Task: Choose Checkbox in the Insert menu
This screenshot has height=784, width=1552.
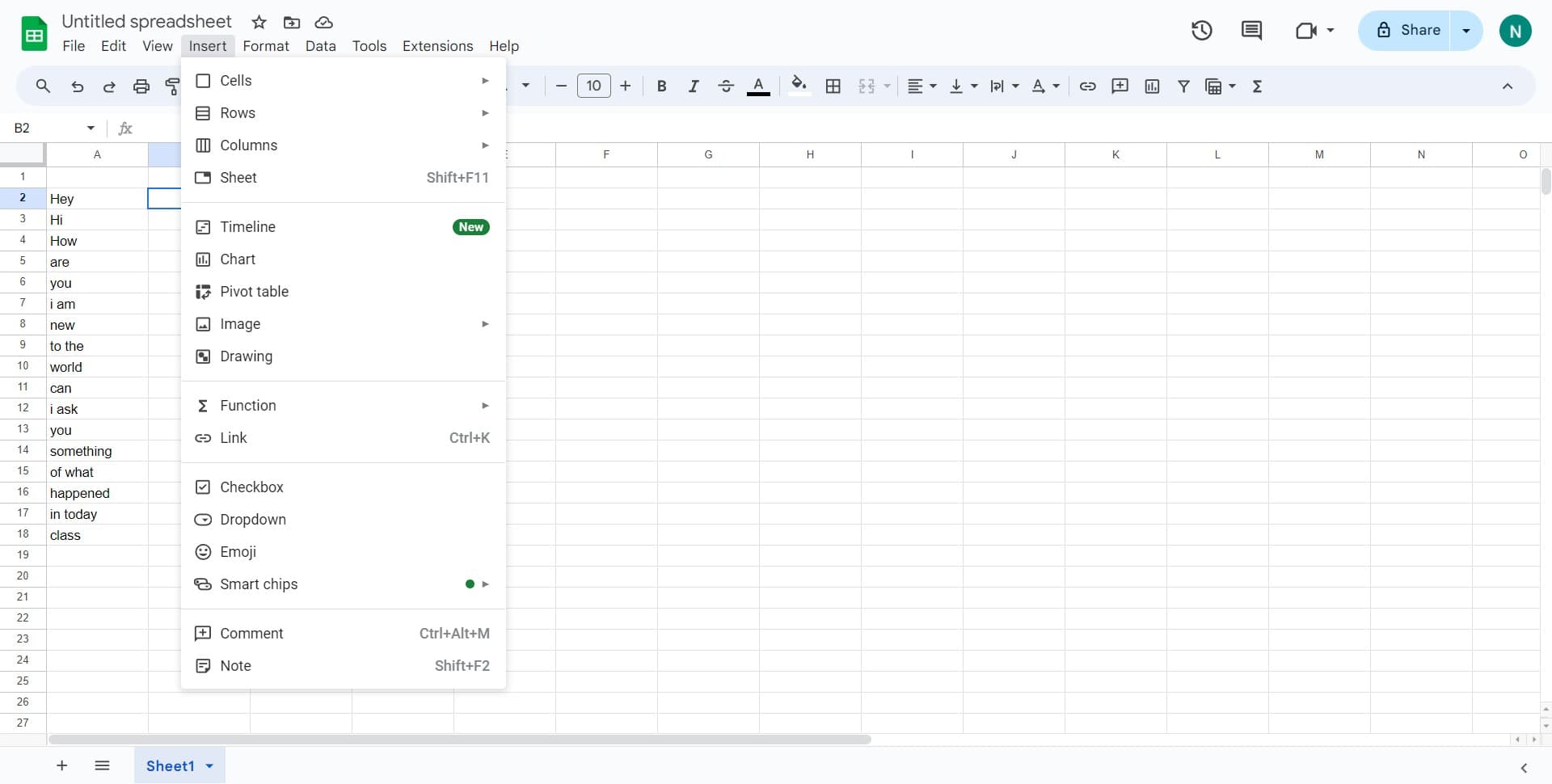Action: click(251, 487)
